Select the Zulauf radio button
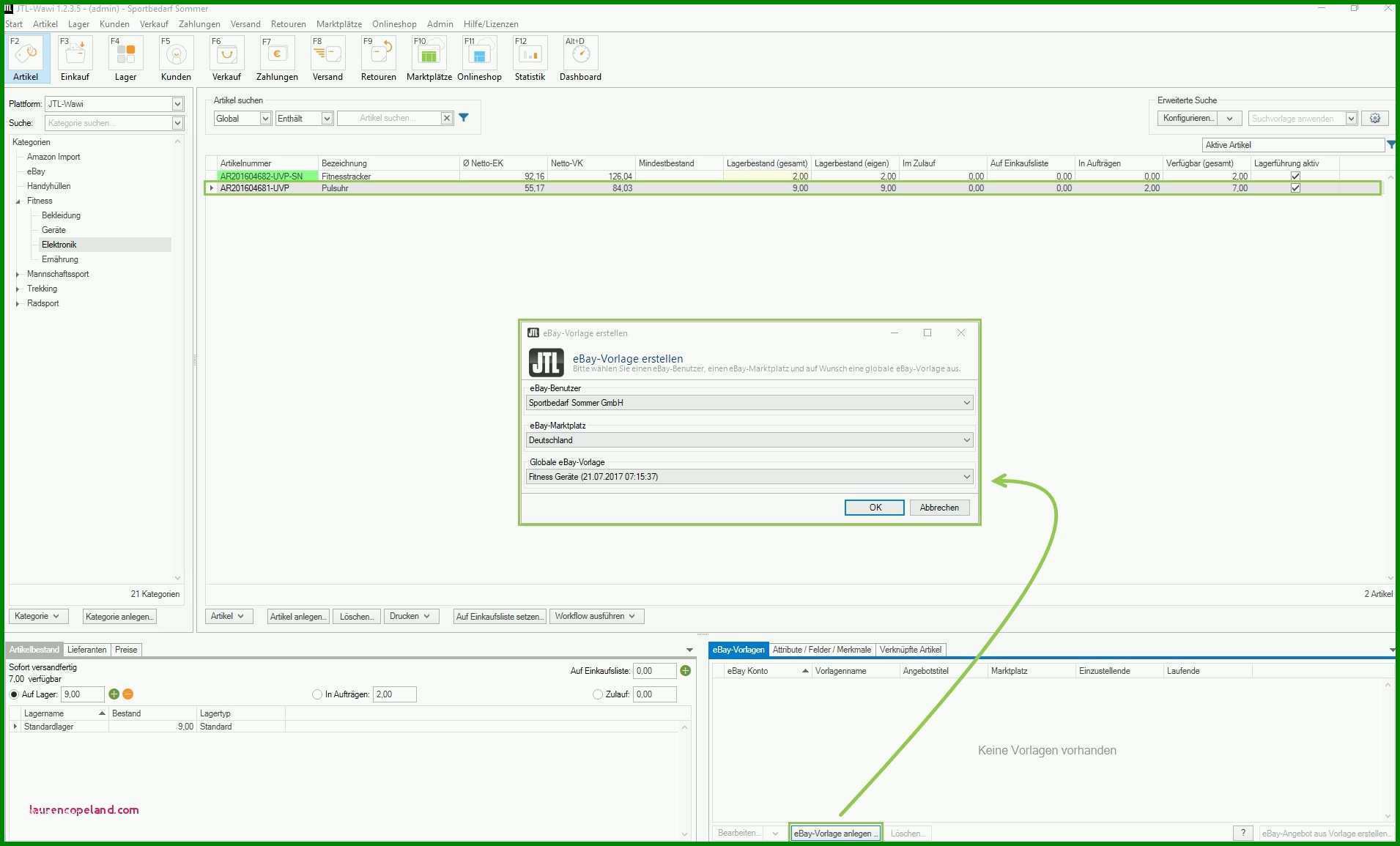 click(598, 694)
